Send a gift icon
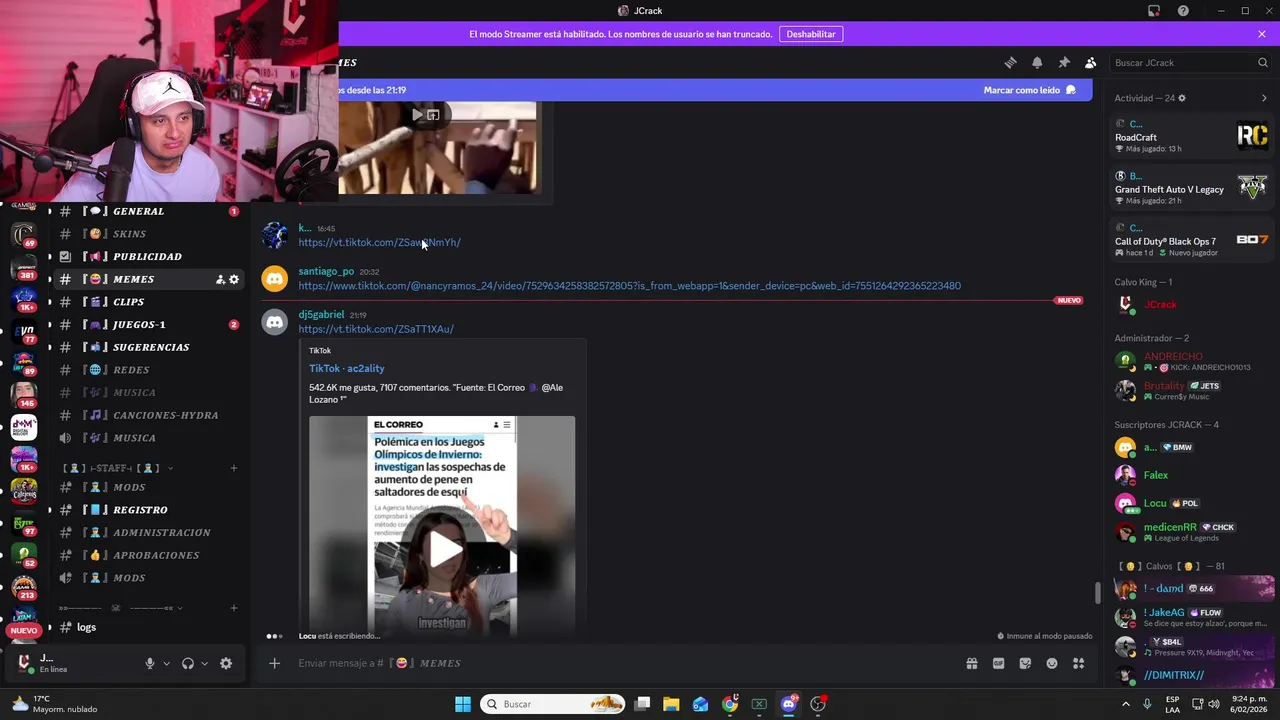Image resolution: width=1280 pixels, height=720 pixels. (x=971, y=663)
